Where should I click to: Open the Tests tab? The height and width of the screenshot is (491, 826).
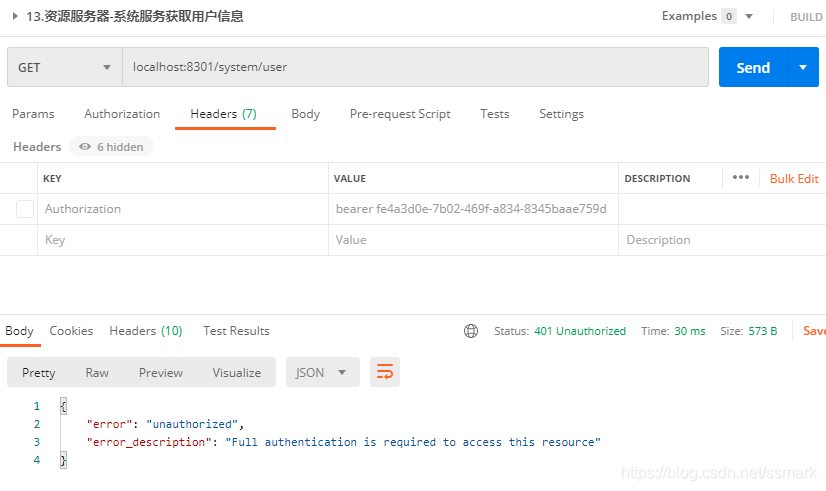pyautogui.click(x=495, y=114)
